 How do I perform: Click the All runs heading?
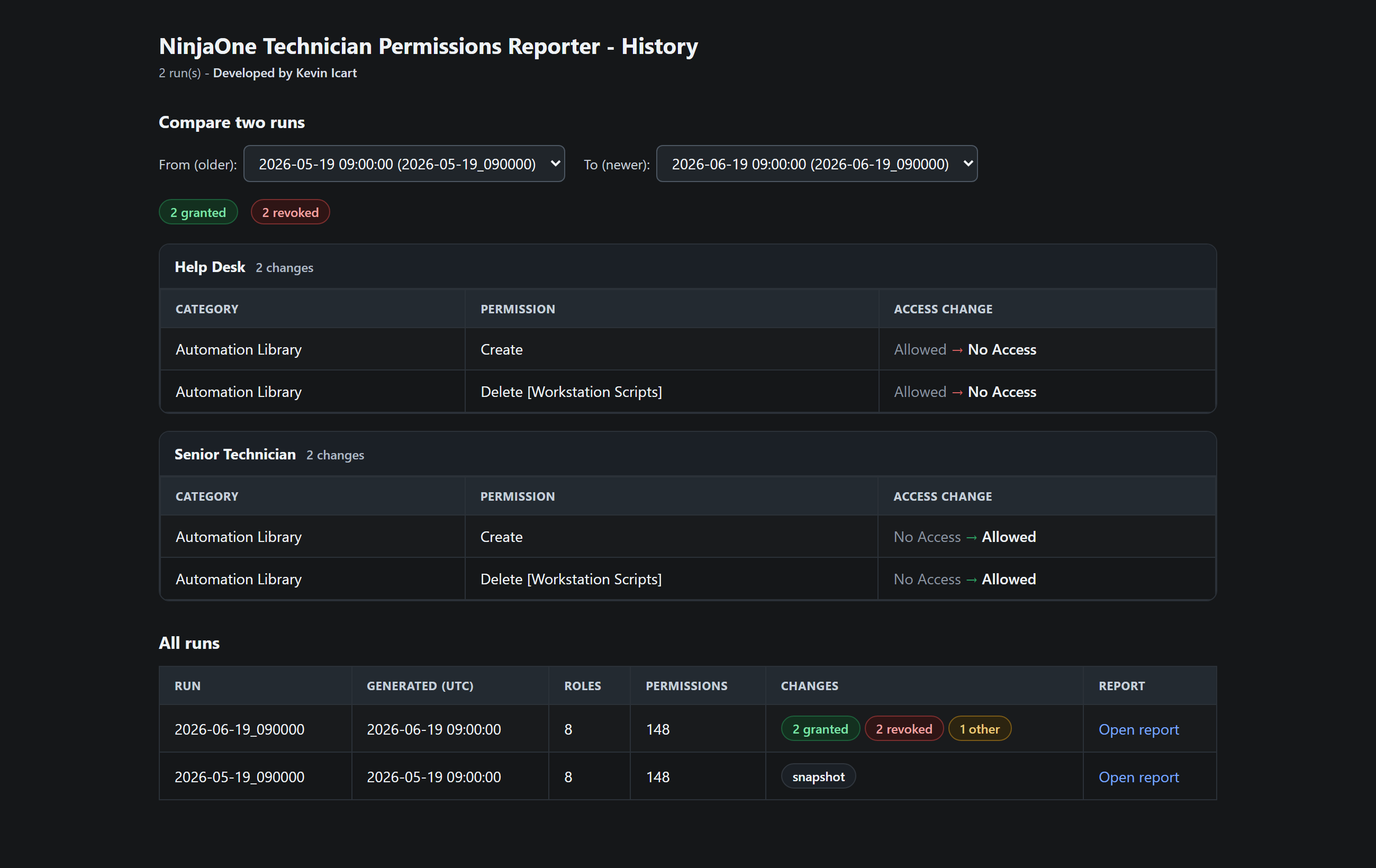point(189,643)
